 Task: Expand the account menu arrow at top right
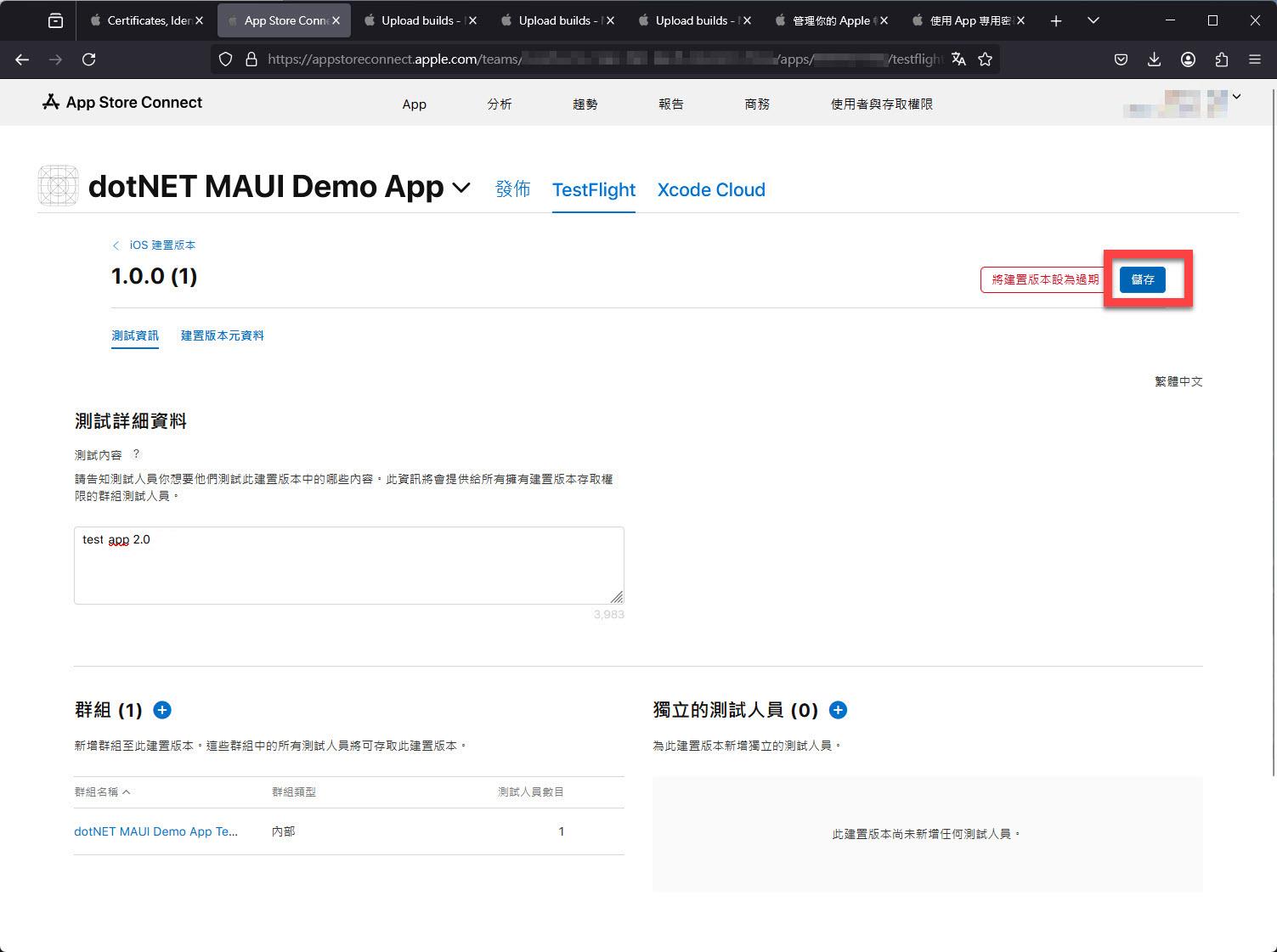1236,97
